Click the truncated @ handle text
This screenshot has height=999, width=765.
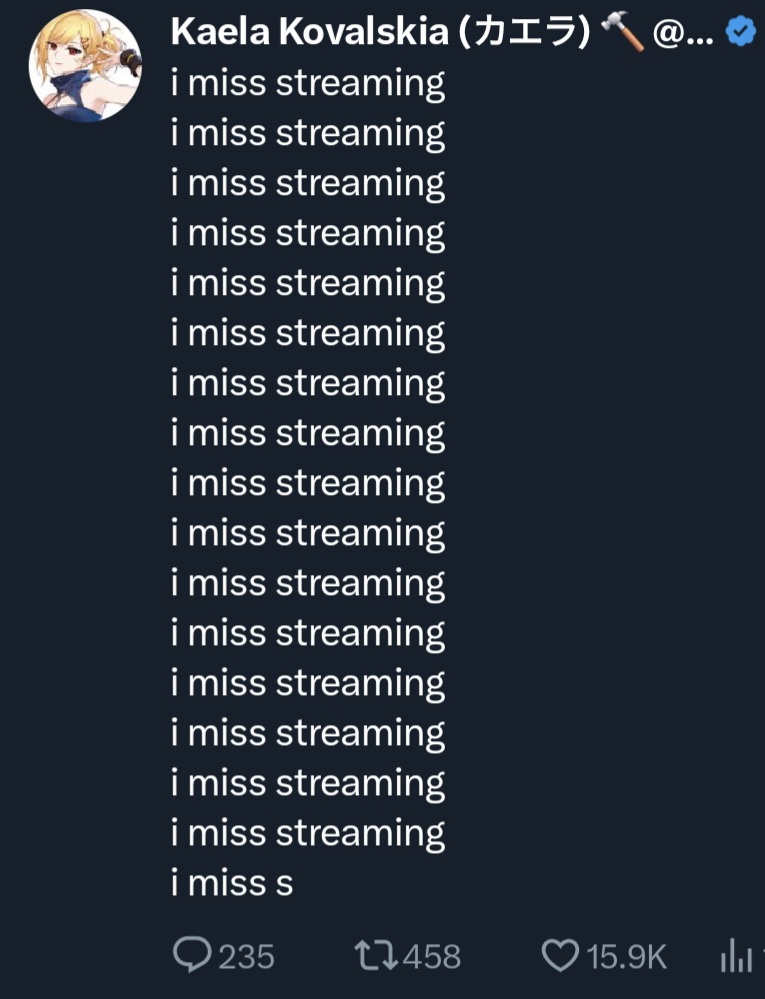(x=682, y=32)
